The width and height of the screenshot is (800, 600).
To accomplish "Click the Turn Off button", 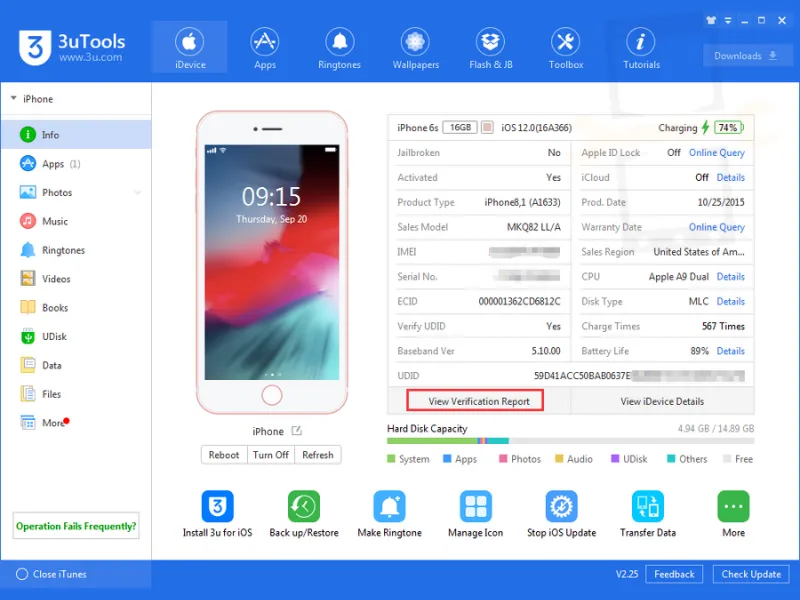I will 271,455.
